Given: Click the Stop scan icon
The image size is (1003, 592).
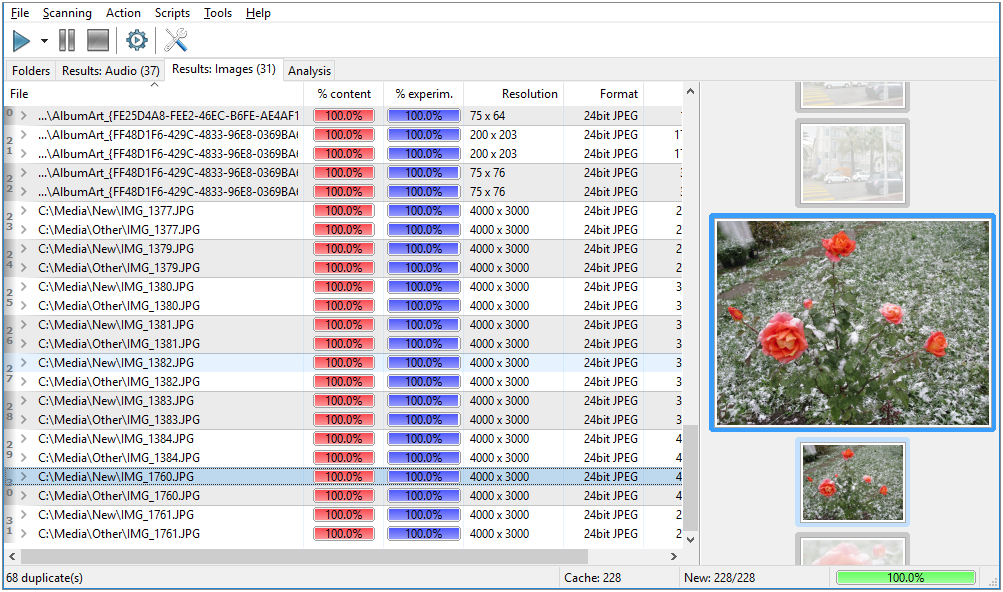Looking at the screenshot, I should (97, 41).
